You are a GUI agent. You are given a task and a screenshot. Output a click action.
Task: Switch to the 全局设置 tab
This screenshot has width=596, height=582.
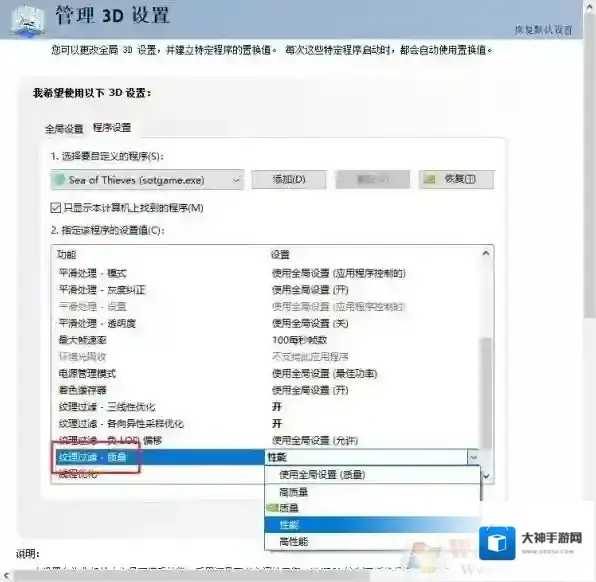coord(64,129)
